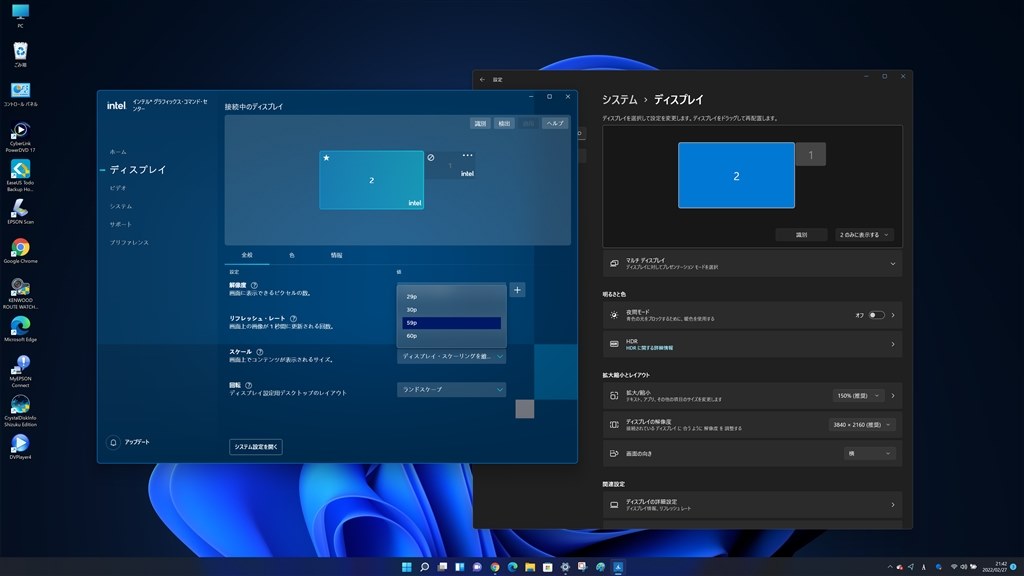Open MyEPSON Connect desktop icon
Viewport: 1024px width, 576px height.
pyautogui.click(x=20, y=372)
